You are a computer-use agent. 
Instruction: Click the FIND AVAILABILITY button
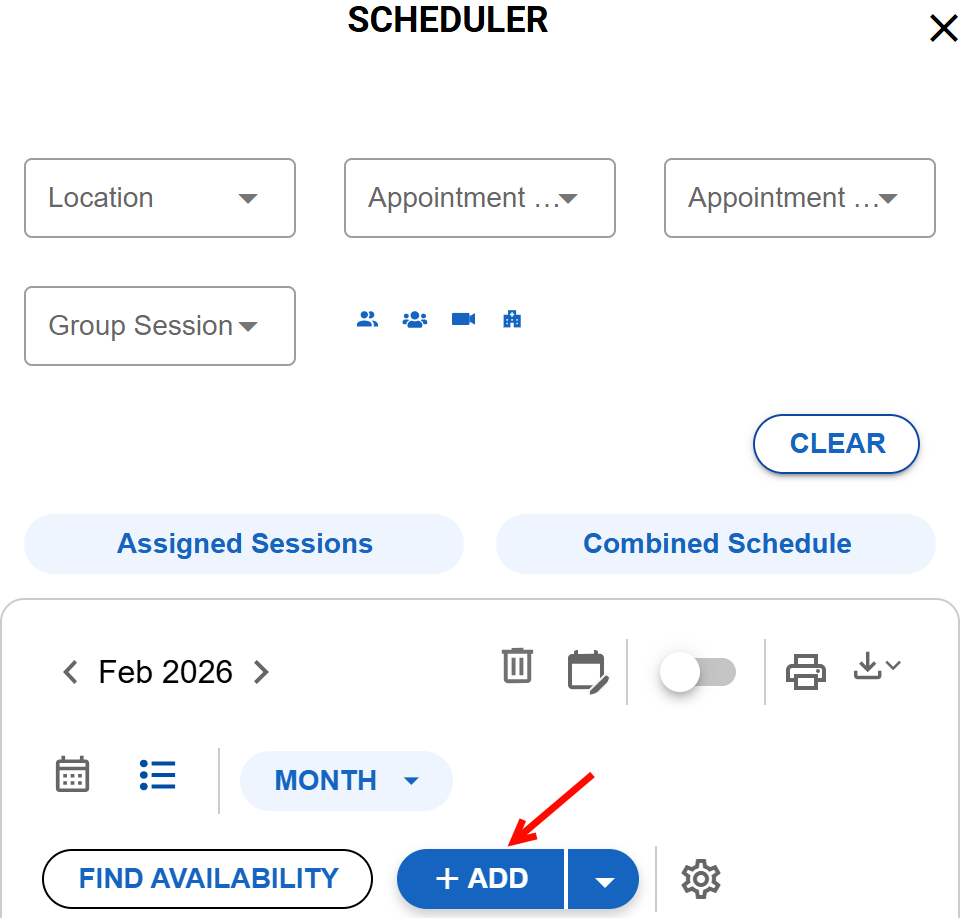click(x=208, y=879)
